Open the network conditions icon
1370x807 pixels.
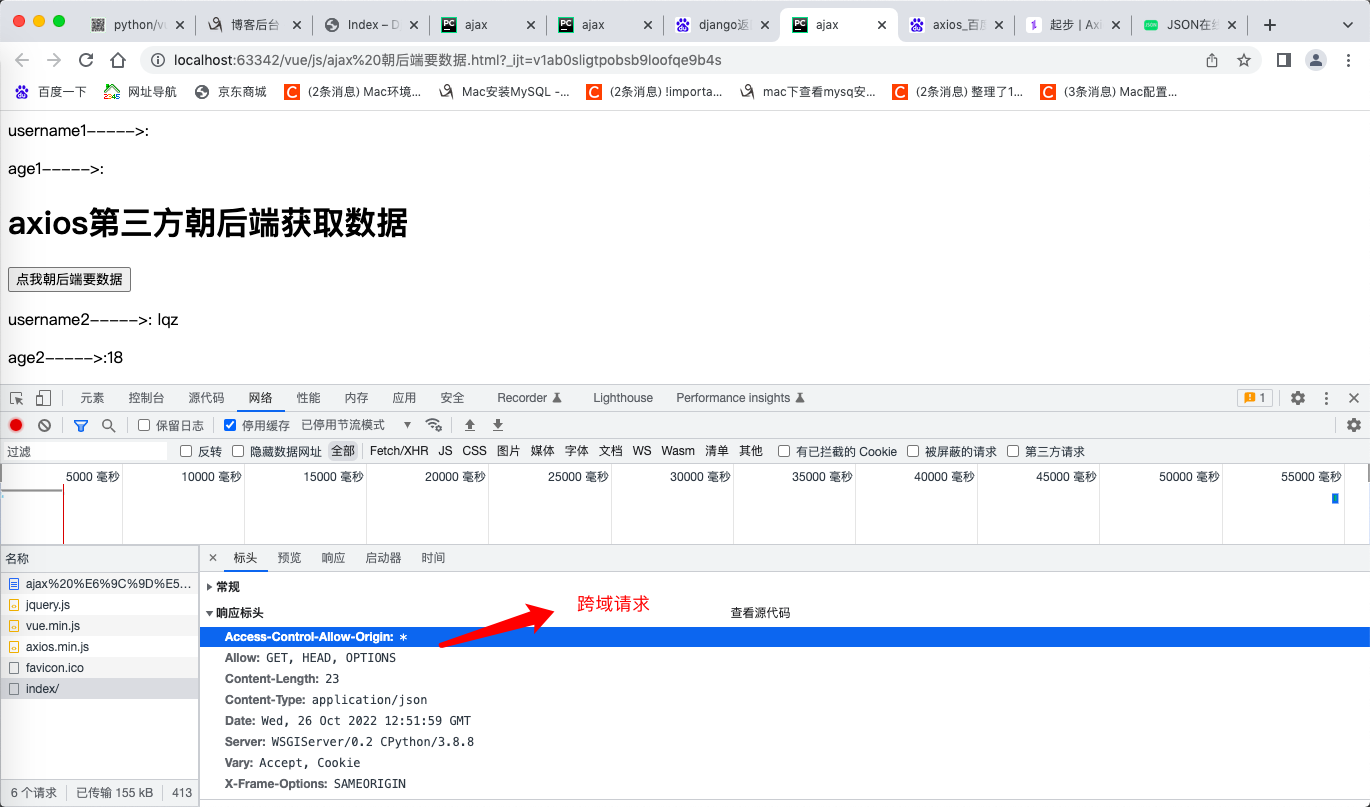point(434,425)
